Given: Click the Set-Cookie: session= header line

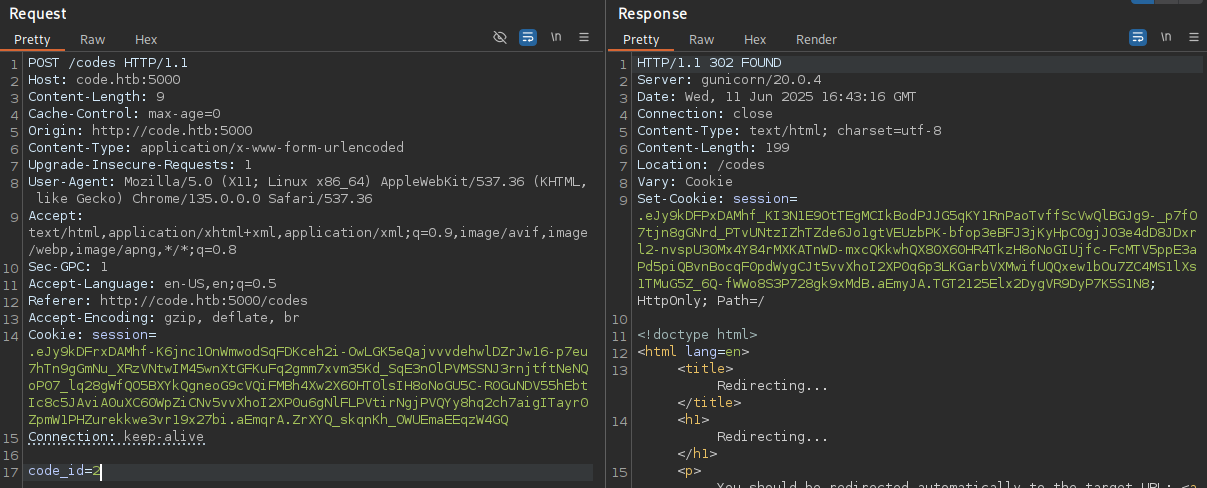Looking at the screenshot, I should click(717, 199).
